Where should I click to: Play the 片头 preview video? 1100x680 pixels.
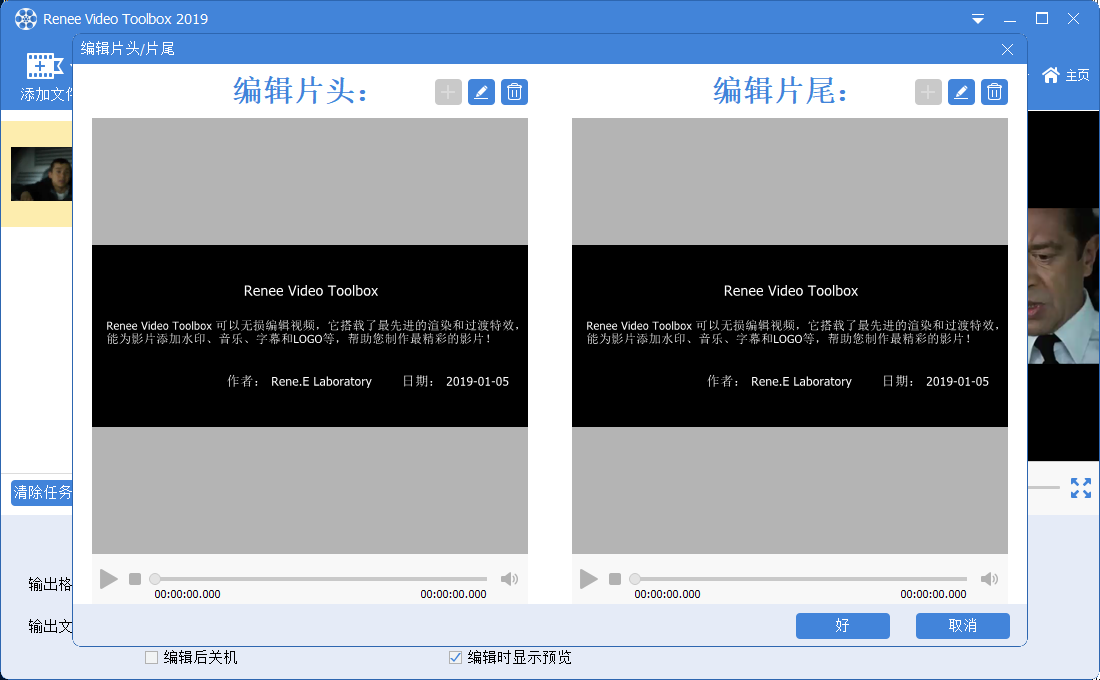tap(109, 579)
